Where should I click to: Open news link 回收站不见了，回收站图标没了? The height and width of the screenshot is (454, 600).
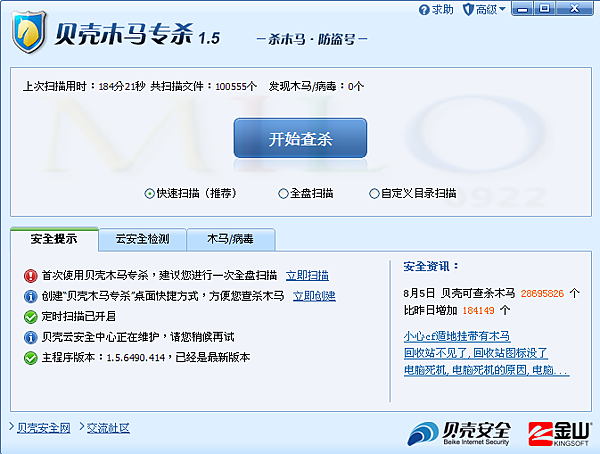click(476, 353)
